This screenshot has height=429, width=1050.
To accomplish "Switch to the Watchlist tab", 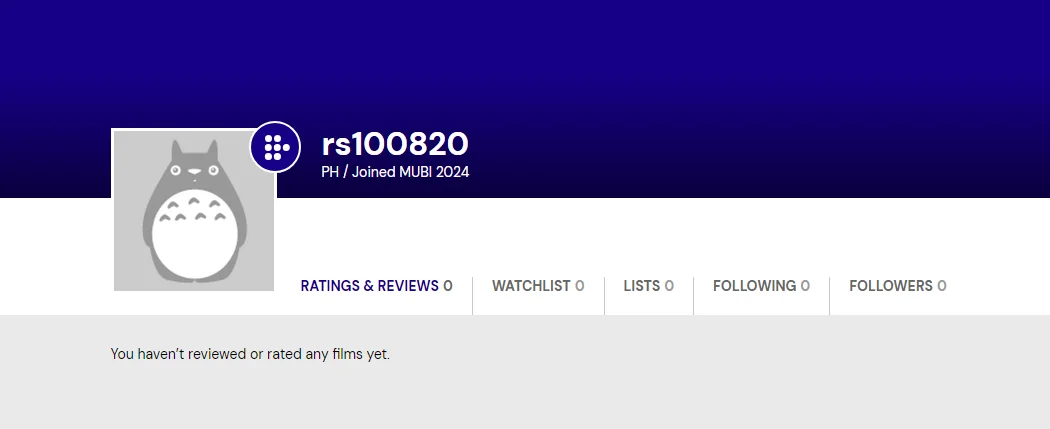I will point(538,286).
